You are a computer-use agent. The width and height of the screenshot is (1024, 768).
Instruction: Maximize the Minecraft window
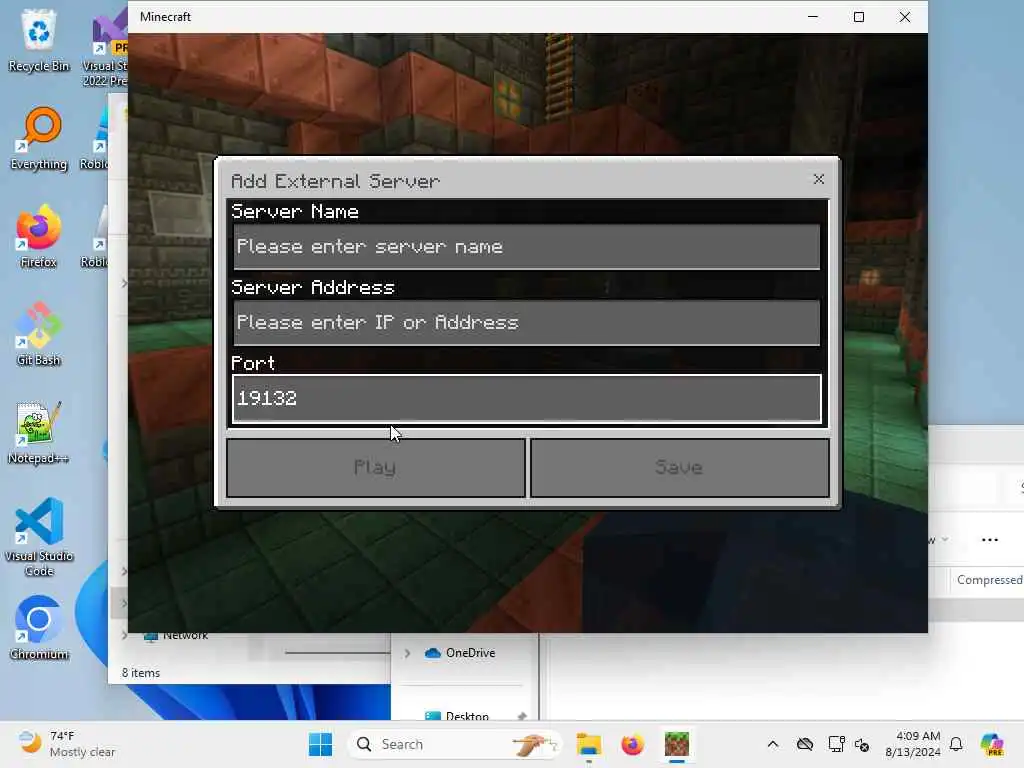pyautogui.click(x=859, y=17)
